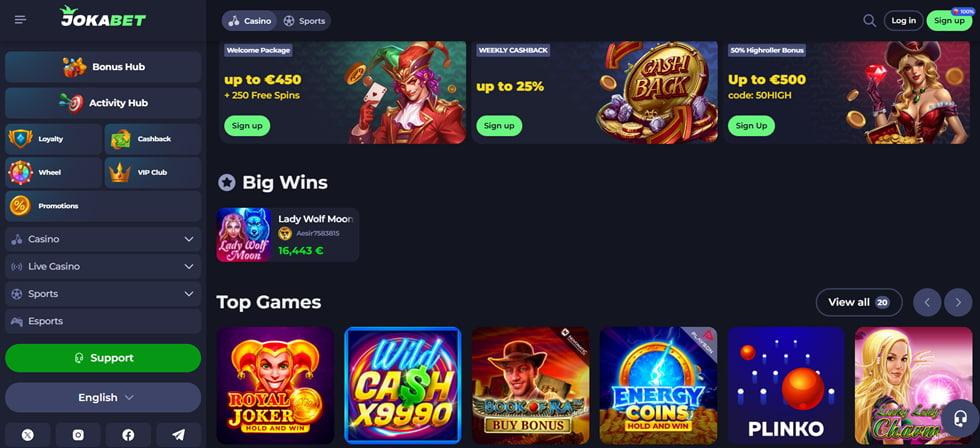
Task: Switch to Casino mode toggle
Action: [x=250, y=21]
